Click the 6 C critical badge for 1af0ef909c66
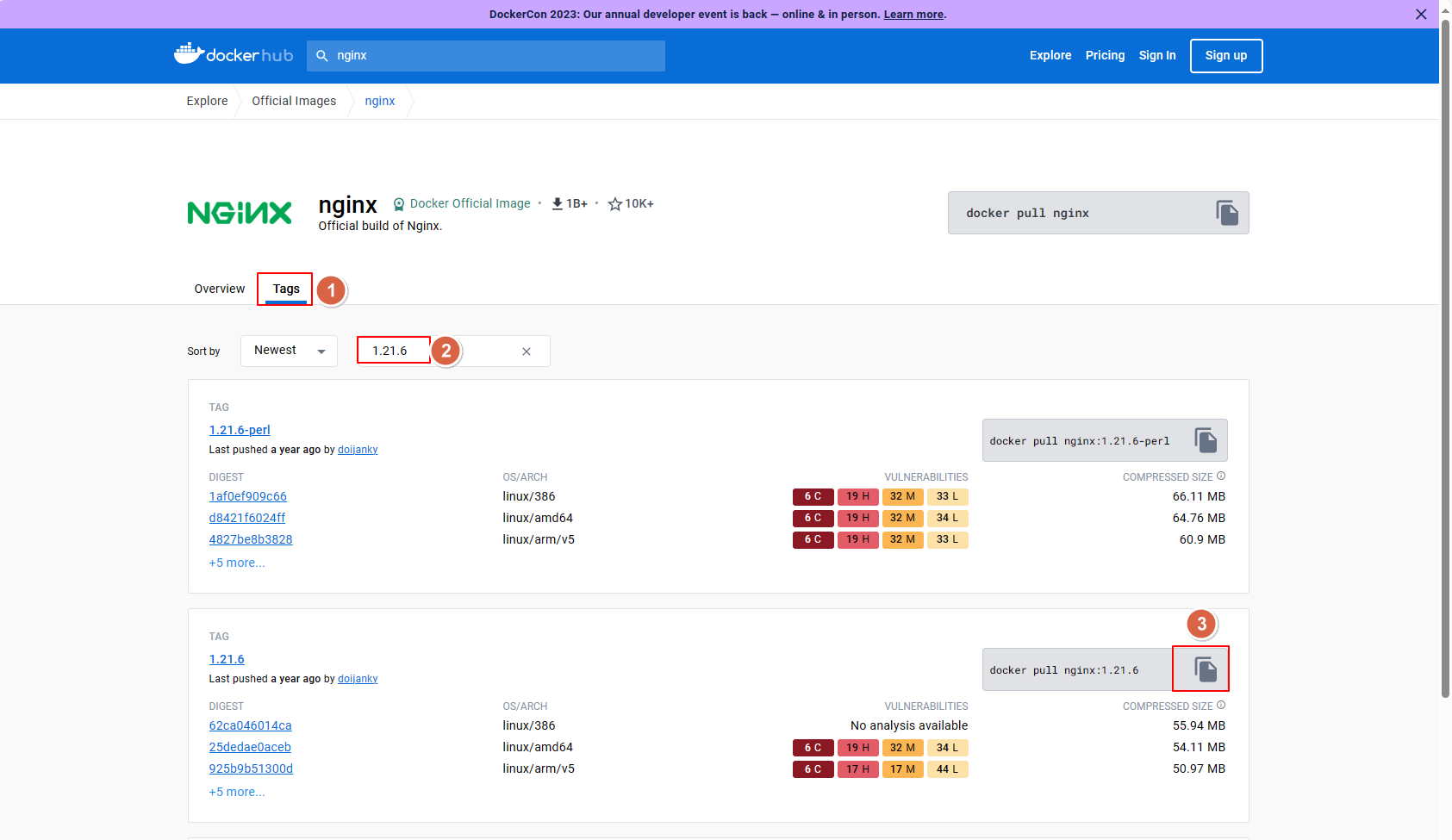 click(x=813, y=496)
